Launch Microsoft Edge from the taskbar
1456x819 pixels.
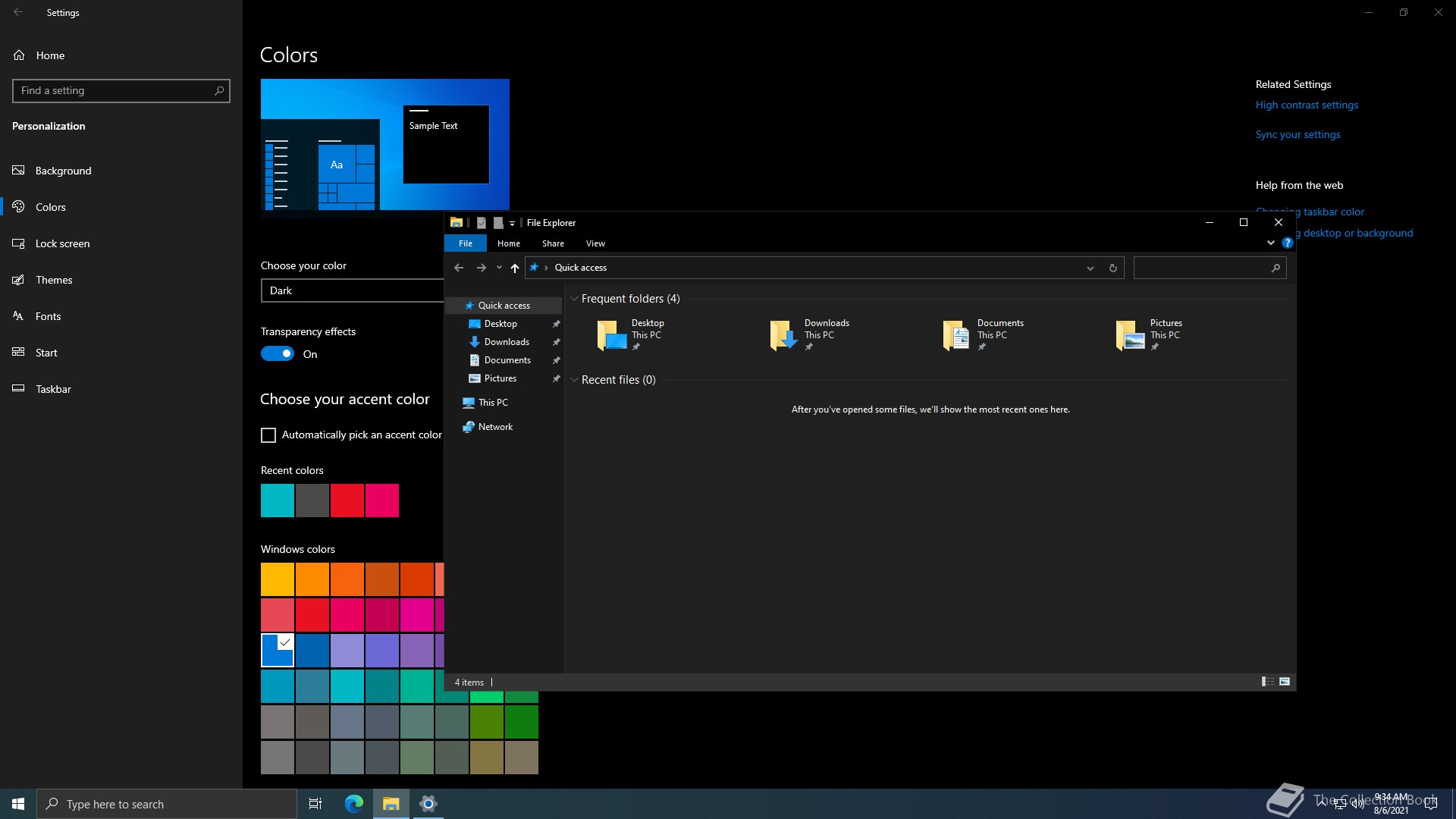point(353,804)
